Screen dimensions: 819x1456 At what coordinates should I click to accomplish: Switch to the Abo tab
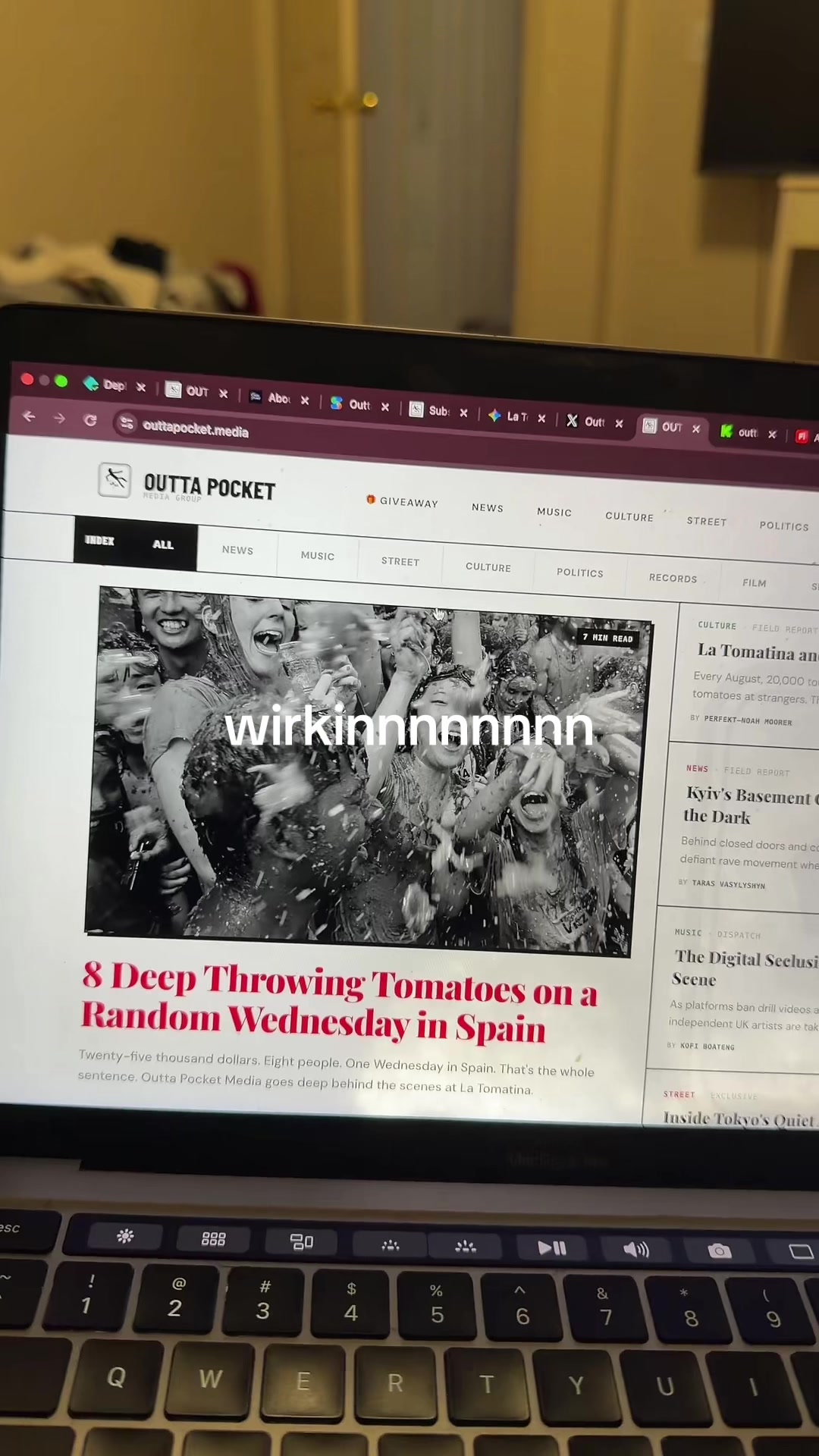(x=271, y=397)
